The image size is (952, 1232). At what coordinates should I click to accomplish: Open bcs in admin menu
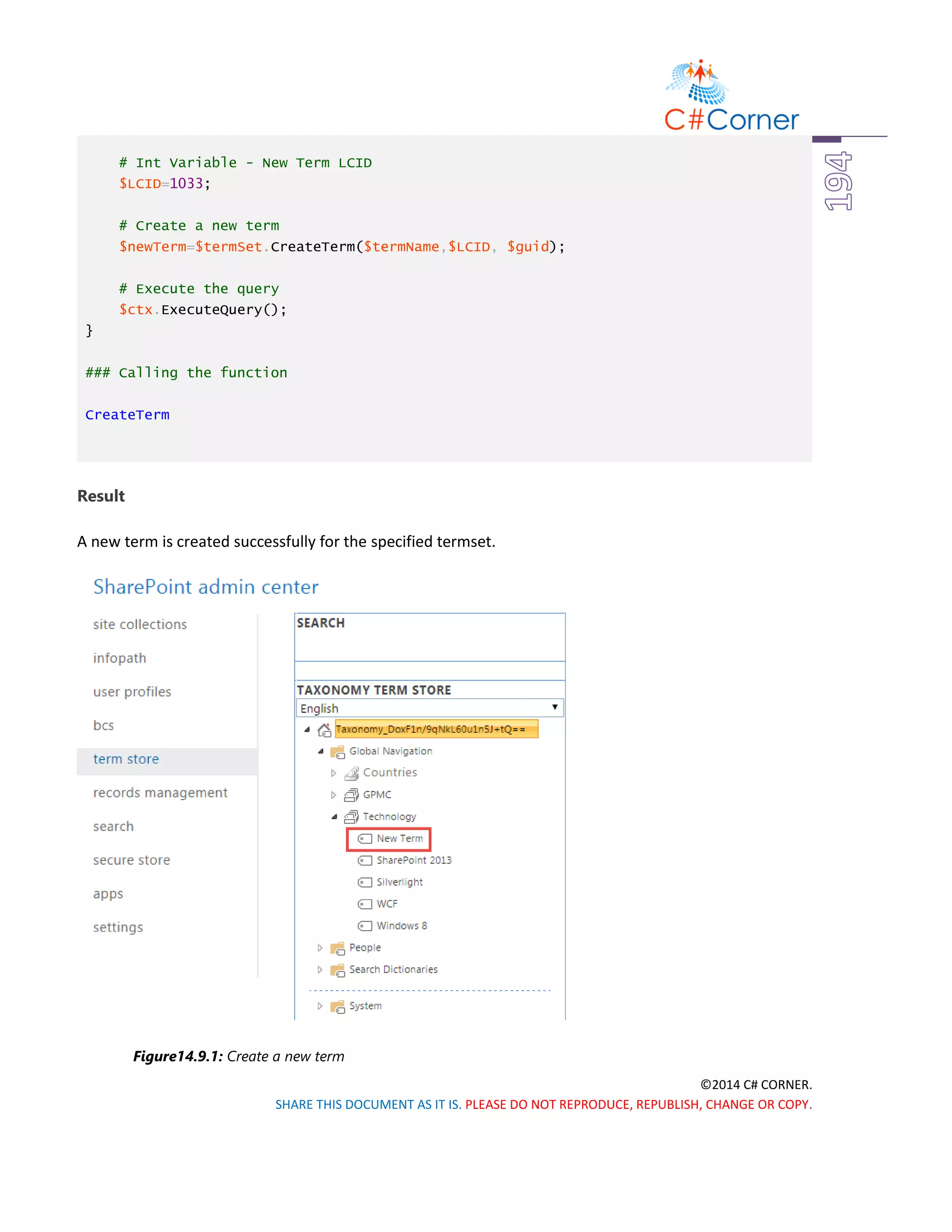click(x=103, y=725)
